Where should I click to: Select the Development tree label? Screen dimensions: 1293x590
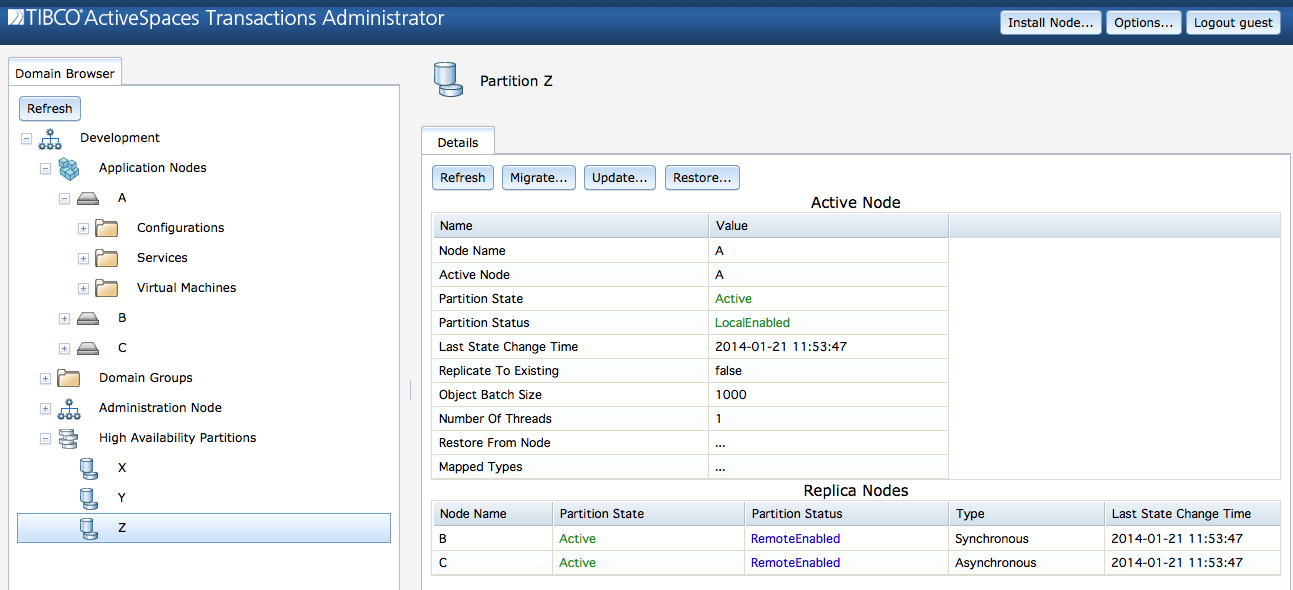[120, 138]
